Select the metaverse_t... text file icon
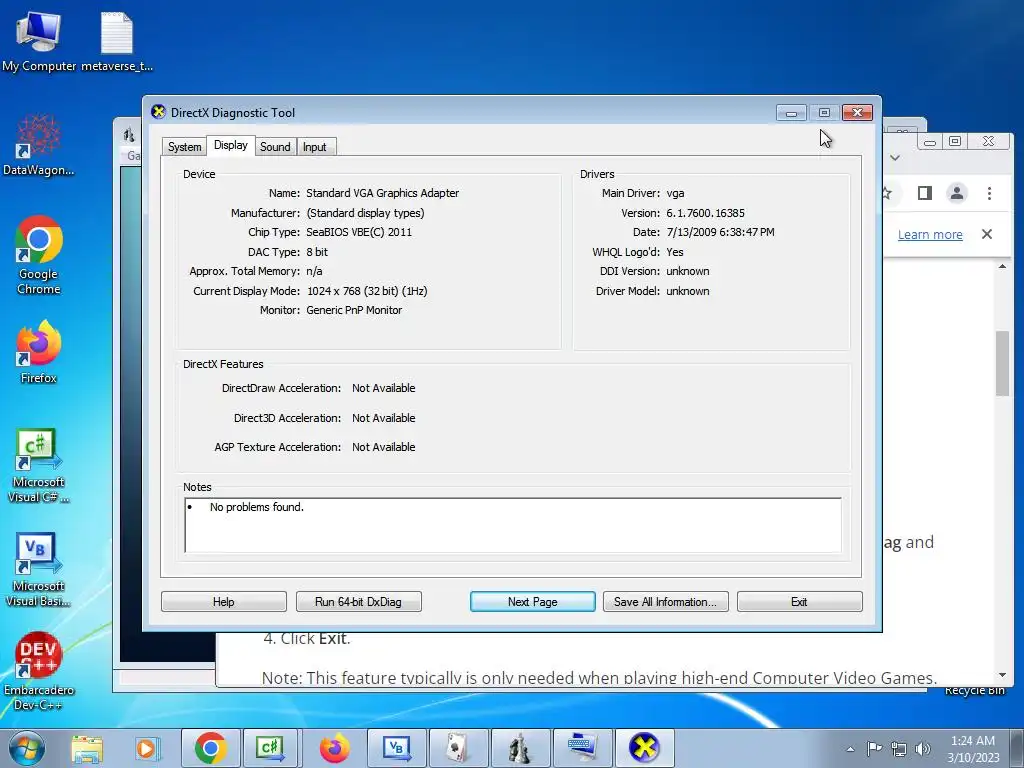 pyautogui.click(x=117, y=42)
